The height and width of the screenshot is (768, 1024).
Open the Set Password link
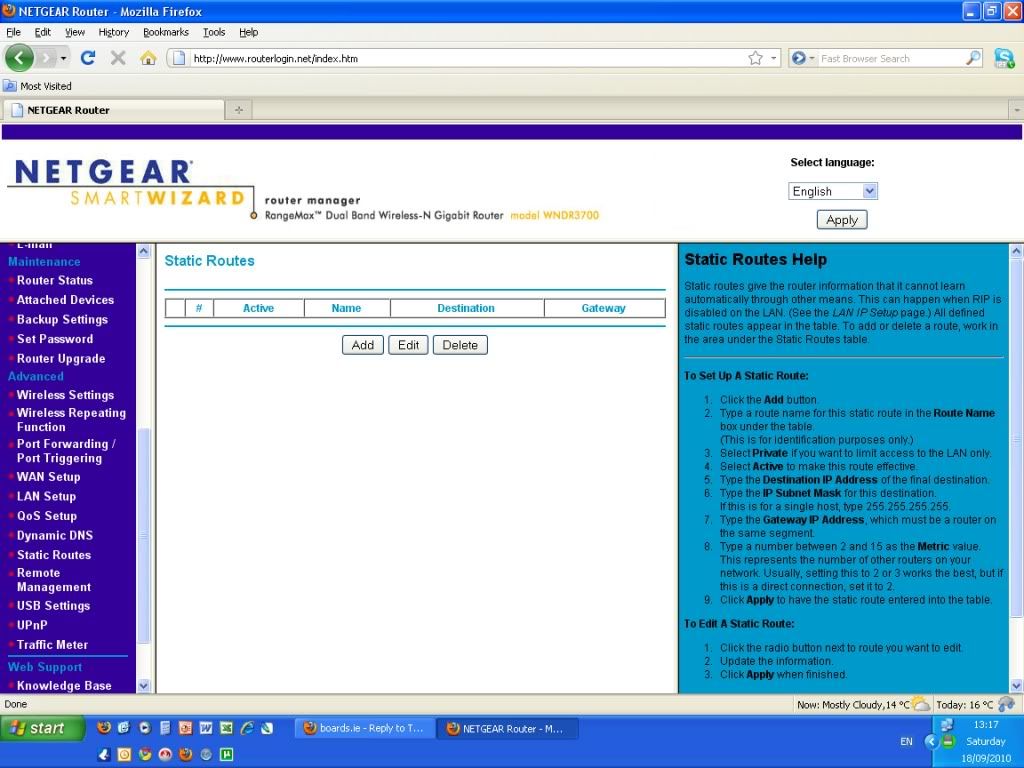(x=55, y=339)
